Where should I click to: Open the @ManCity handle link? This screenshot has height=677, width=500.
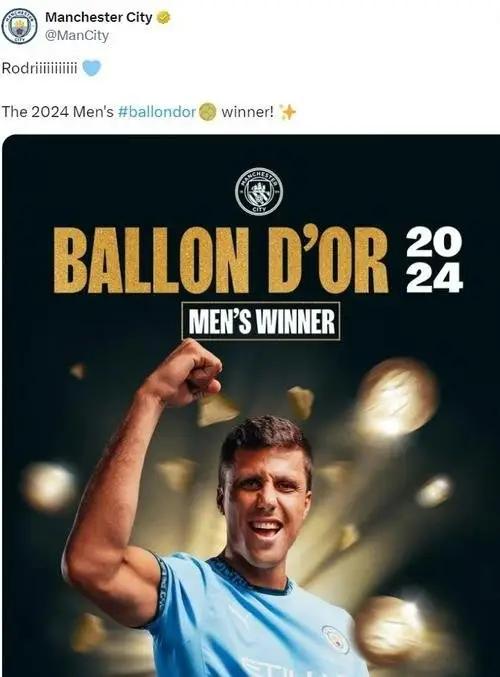(77, 35)
